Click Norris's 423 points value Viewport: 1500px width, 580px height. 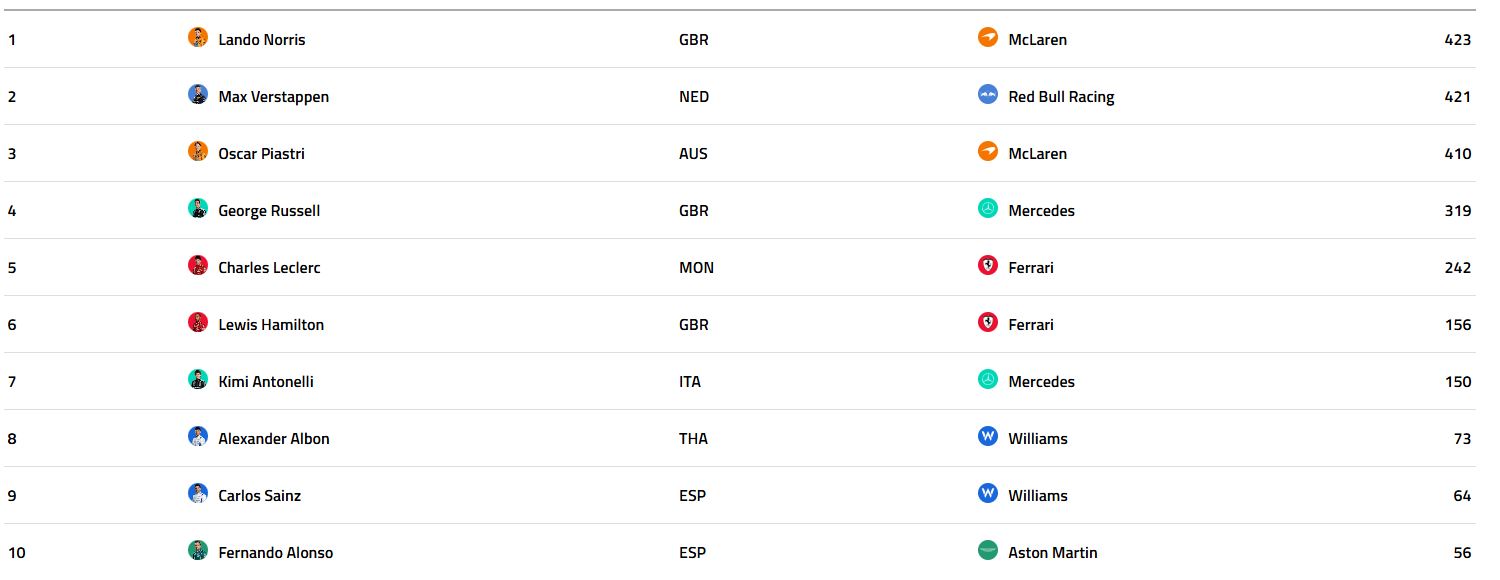pos(1457,40)
